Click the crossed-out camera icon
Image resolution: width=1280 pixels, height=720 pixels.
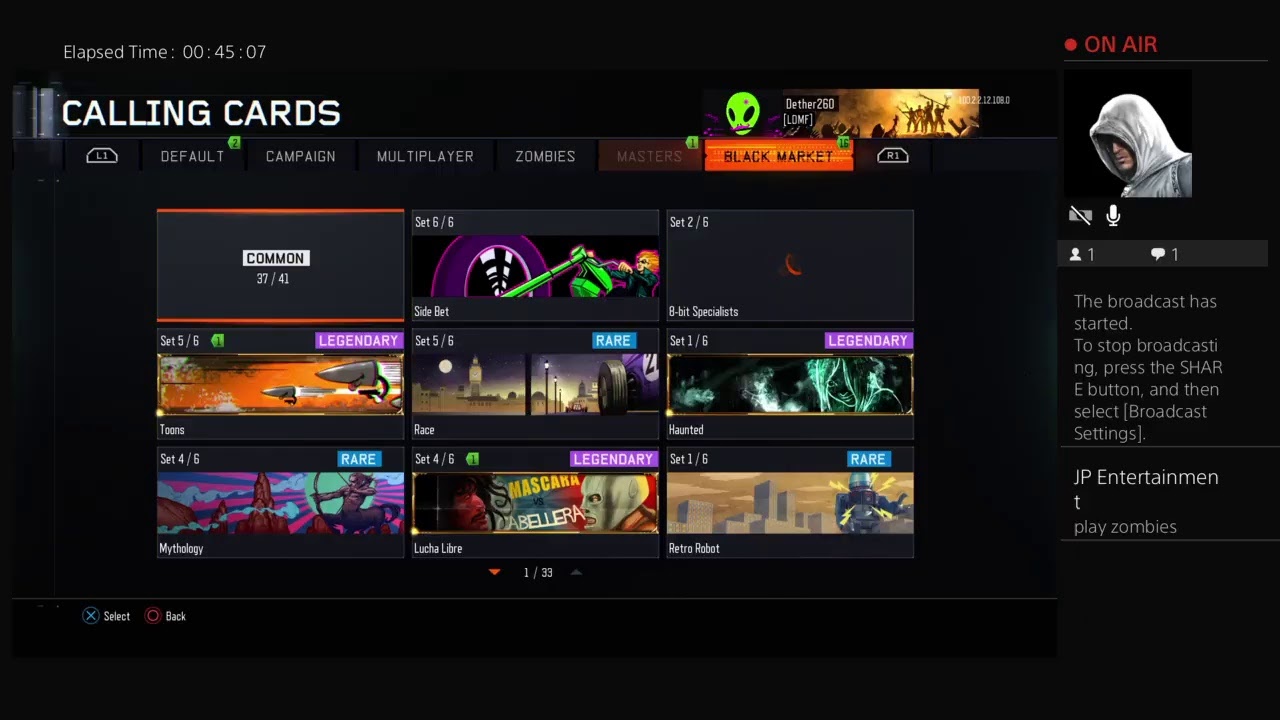point(1080,215)
